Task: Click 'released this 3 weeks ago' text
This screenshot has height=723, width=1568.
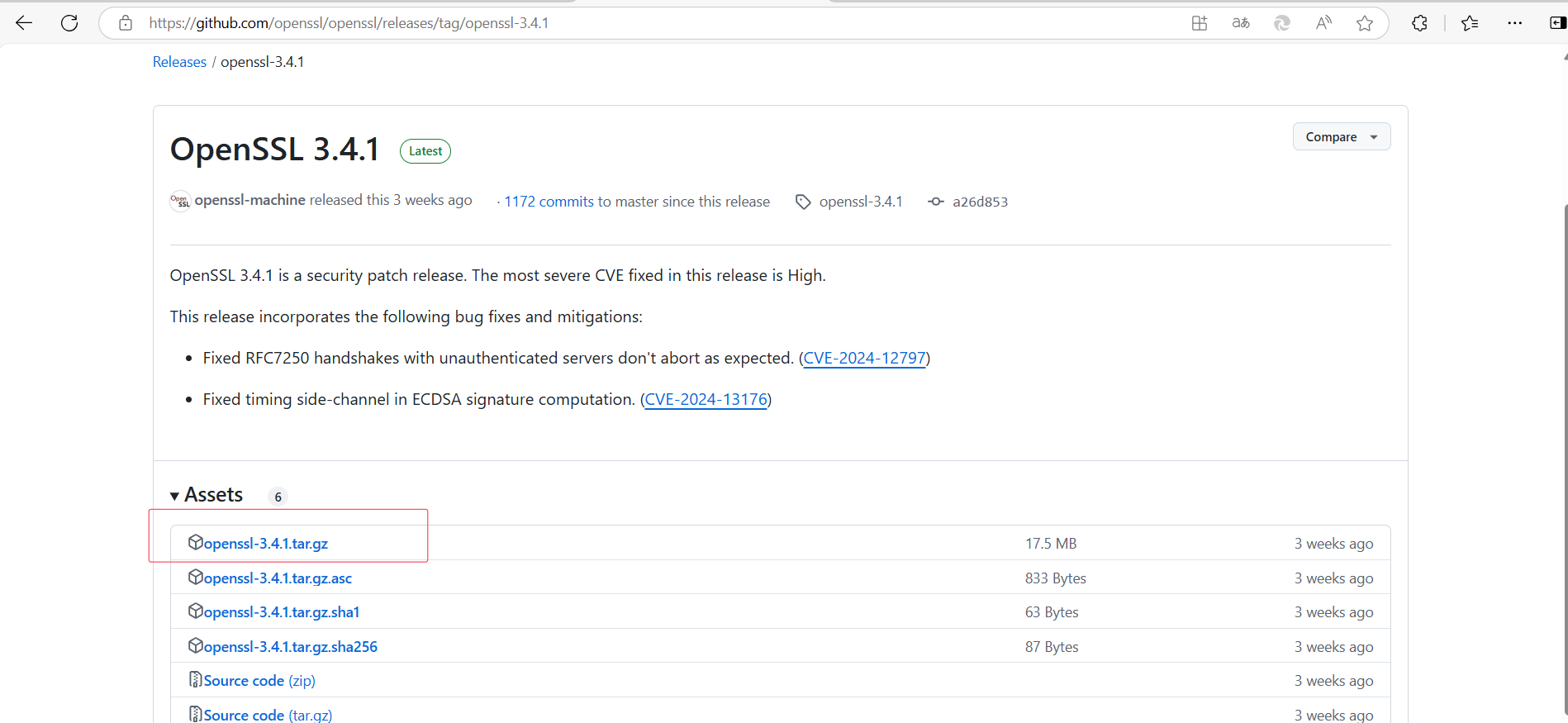Action: point(391,200)
